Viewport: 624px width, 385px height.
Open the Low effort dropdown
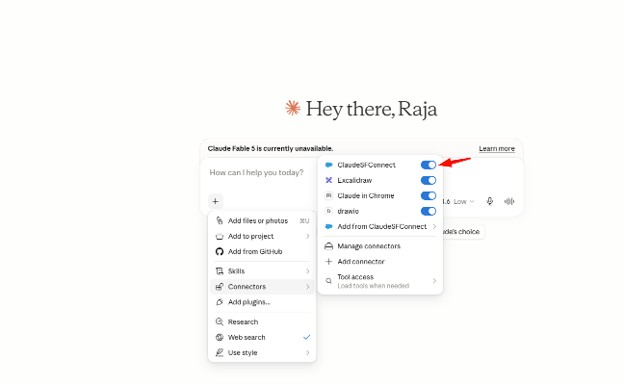pyautogui.click(x=464, y=201)
